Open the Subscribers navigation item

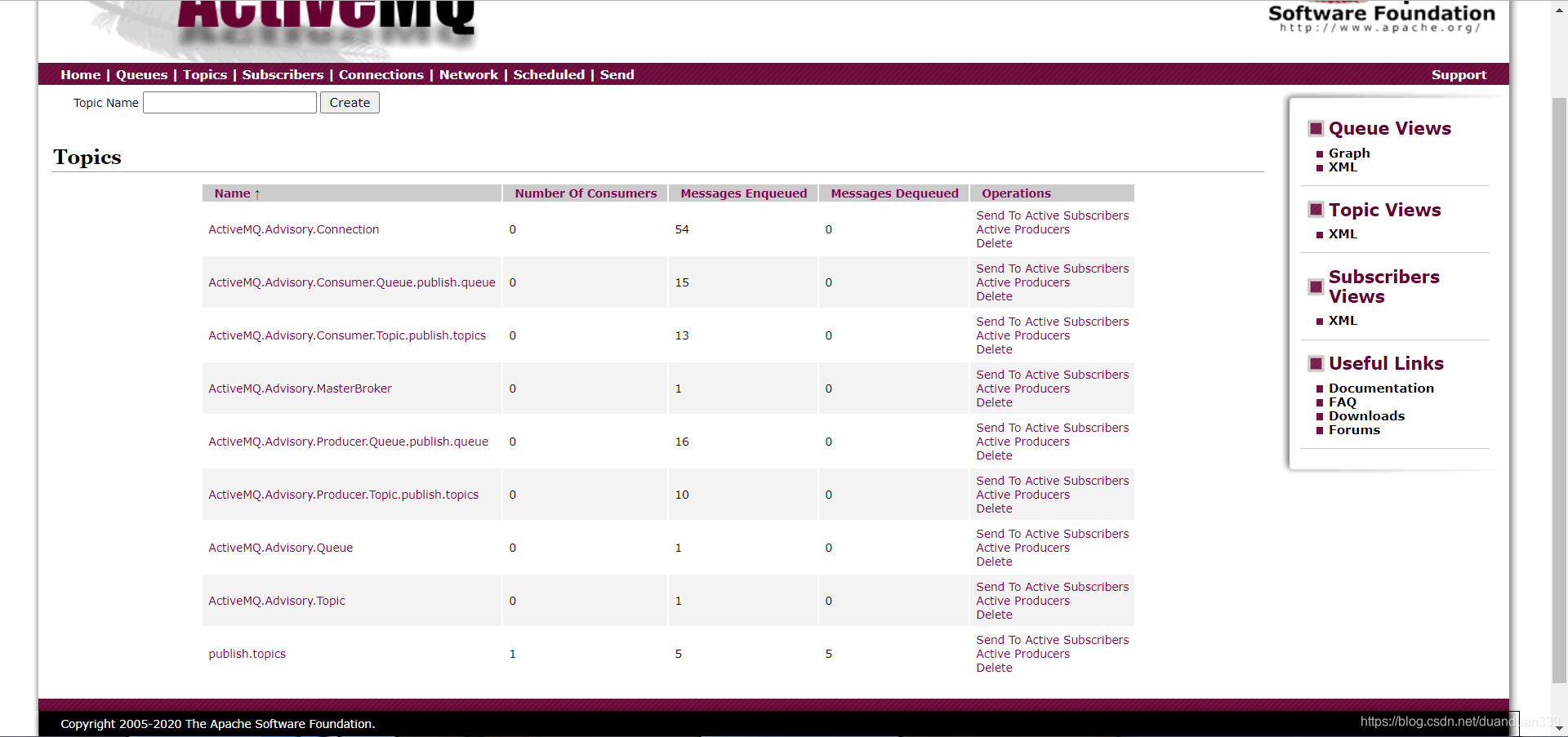tap(283, 74)
